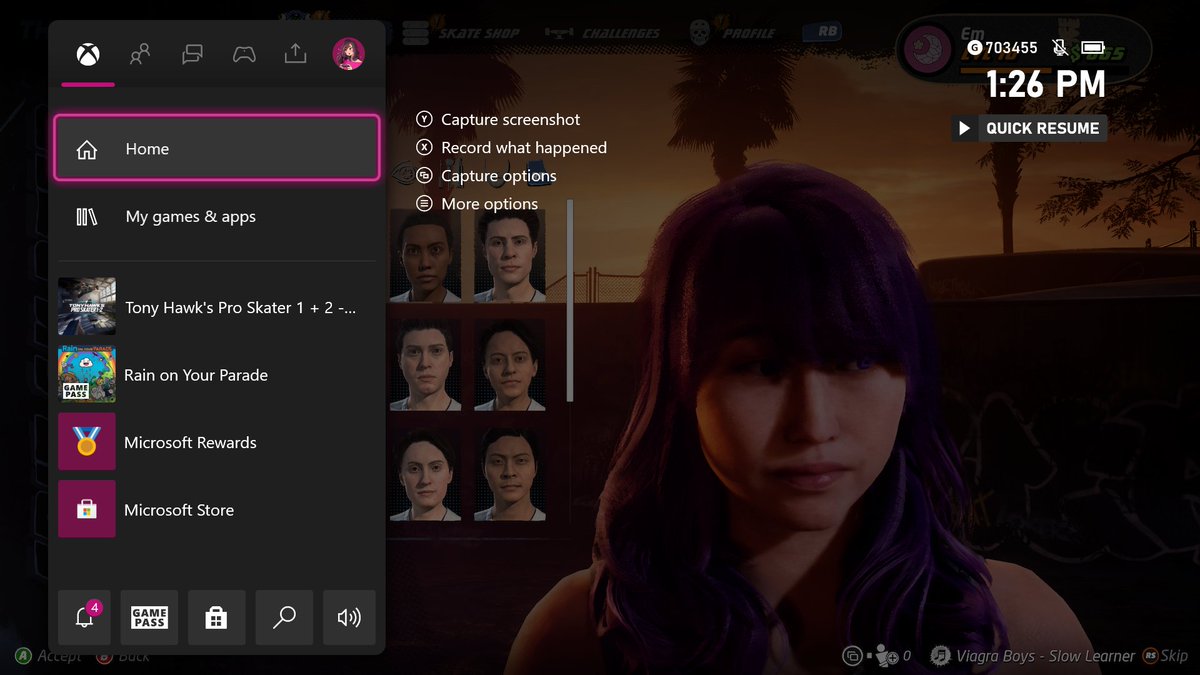Select the bottom-right face preset
Screen dimensions: 1200x675
[x=510, y=474]
